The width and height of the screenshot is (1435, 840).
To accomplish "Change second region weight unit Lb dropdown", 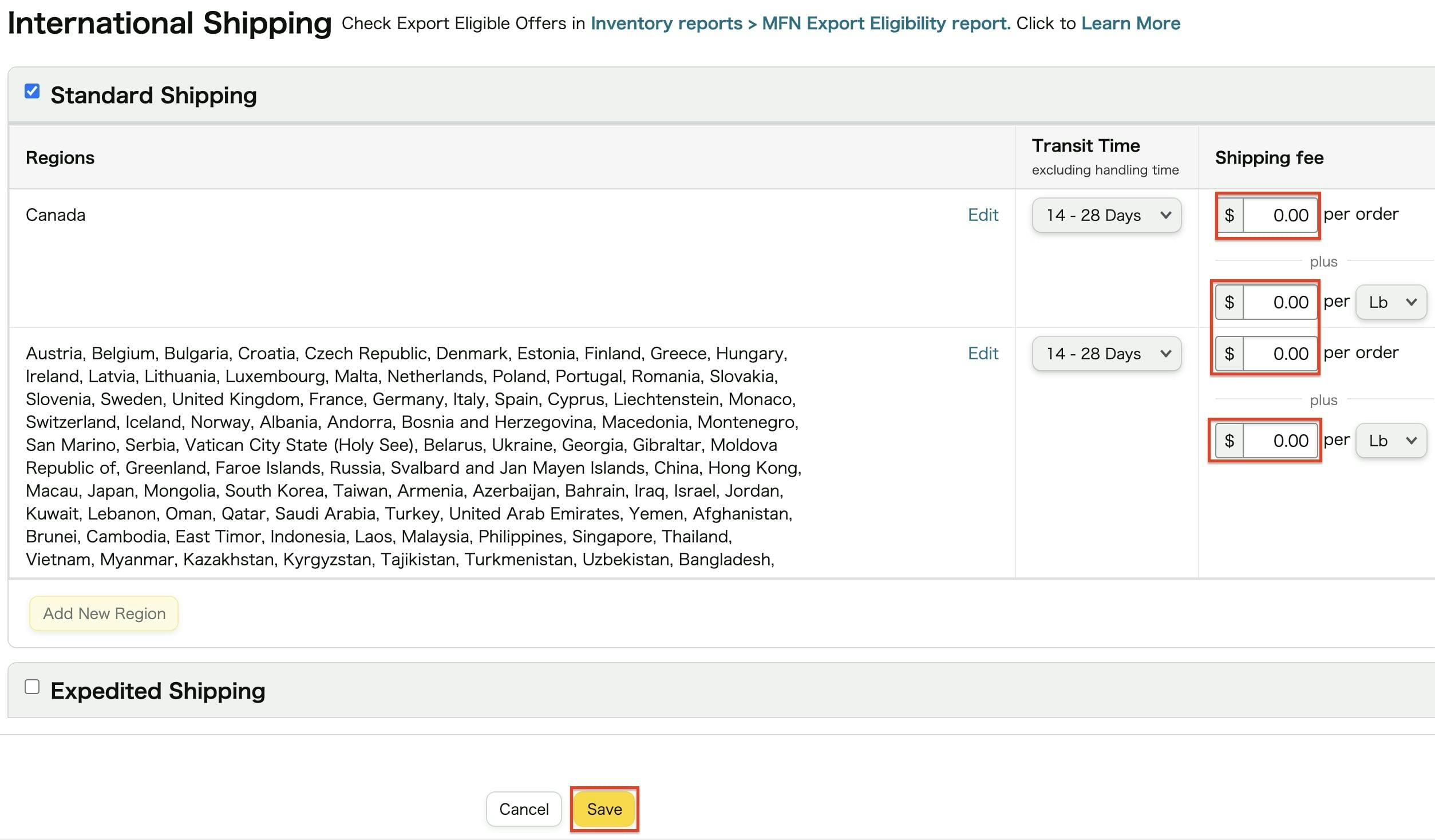I will click(x=1391, y=441).
